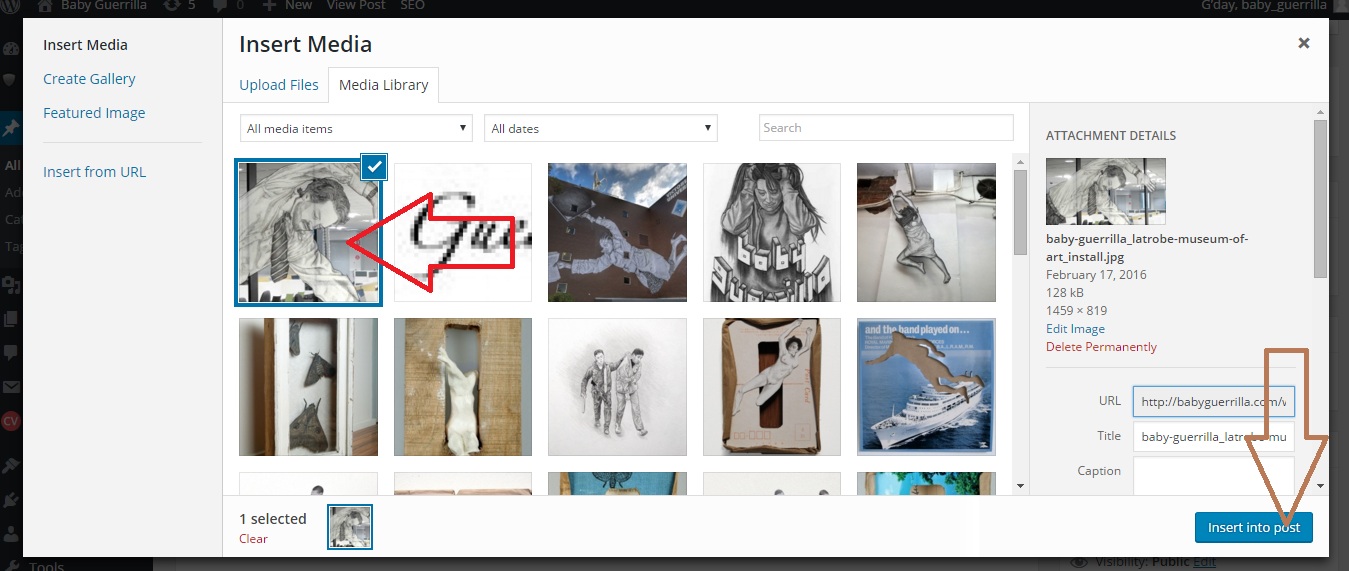Click the envelope icon in admin sidebar
The width and height of the screenshot is (1349, 571).
[x=11, y=386]
